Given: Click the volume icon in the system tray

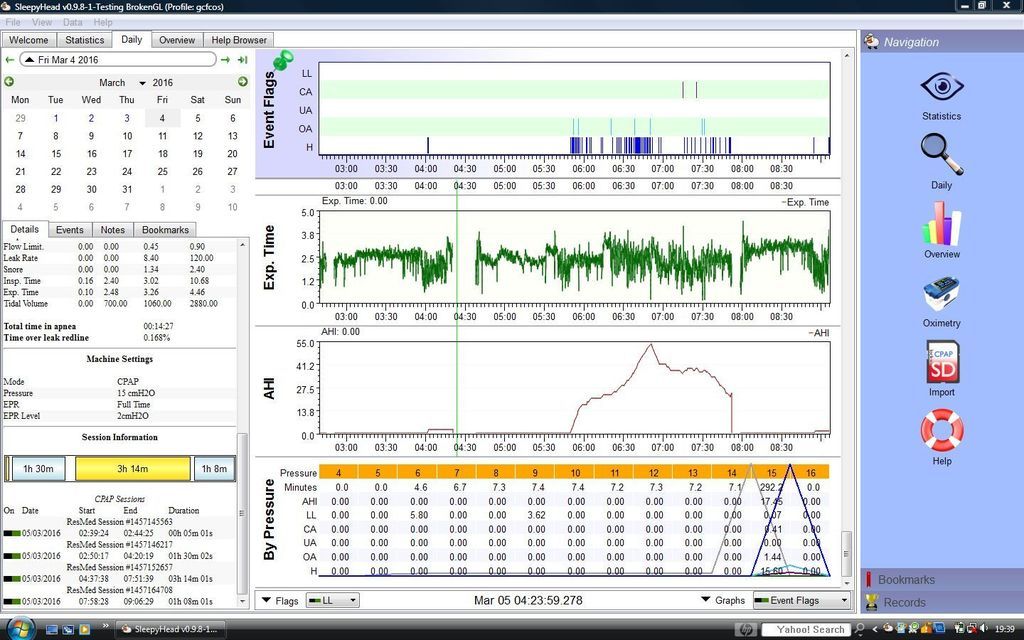Looking at the screenshot, I should (984, 629).
